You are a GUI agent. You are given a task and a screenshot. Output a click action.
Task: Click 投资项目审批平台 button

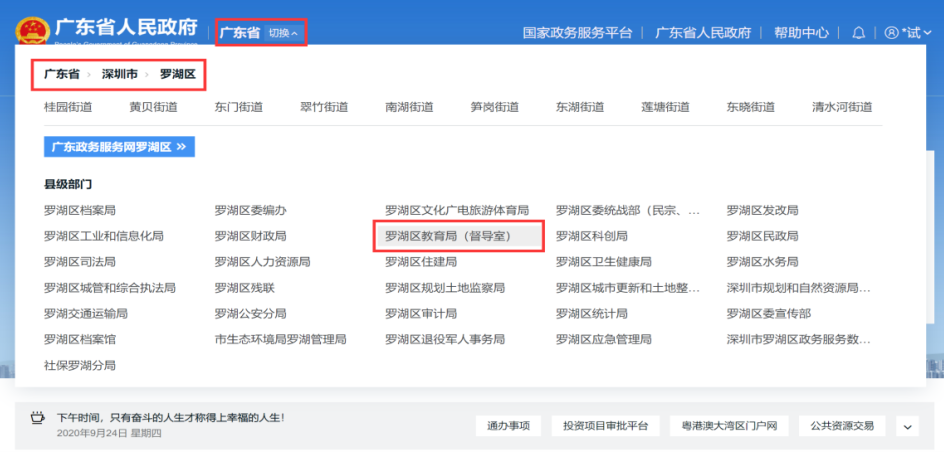pyautogui.click(x=605, y=426)
